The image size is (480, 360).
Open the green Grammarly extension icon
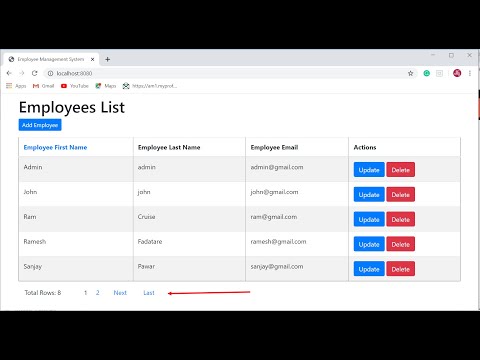[426, 73]
